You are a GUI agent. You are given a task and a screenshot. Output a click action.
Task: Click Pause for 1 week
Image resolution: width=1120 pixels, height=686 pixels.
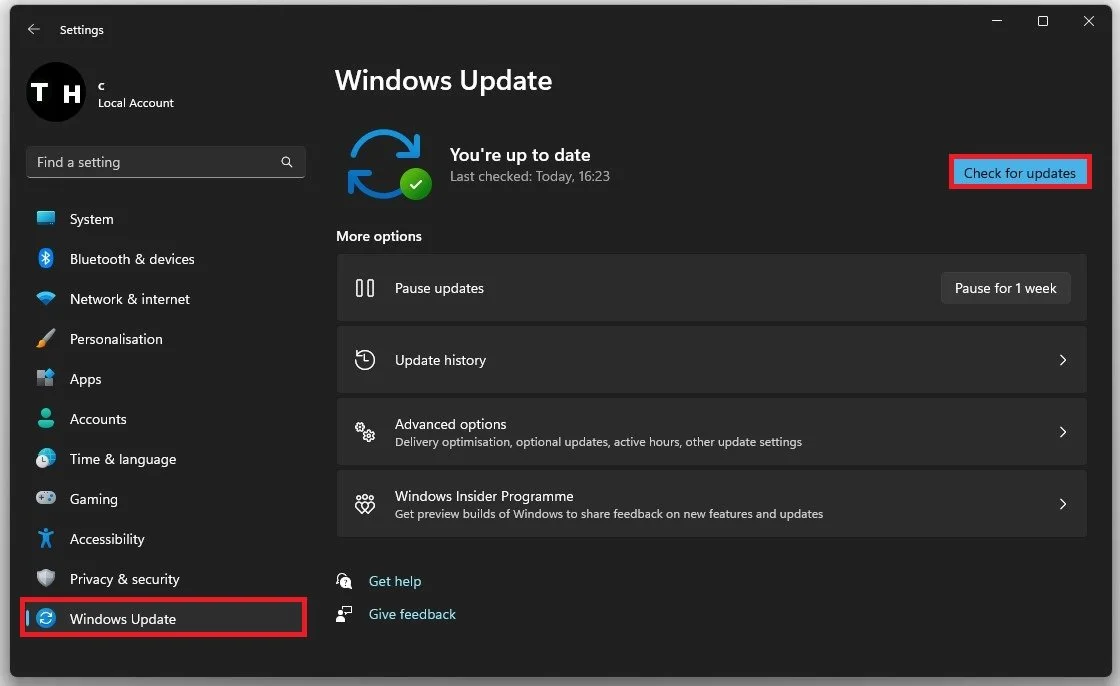(1005, 288)
